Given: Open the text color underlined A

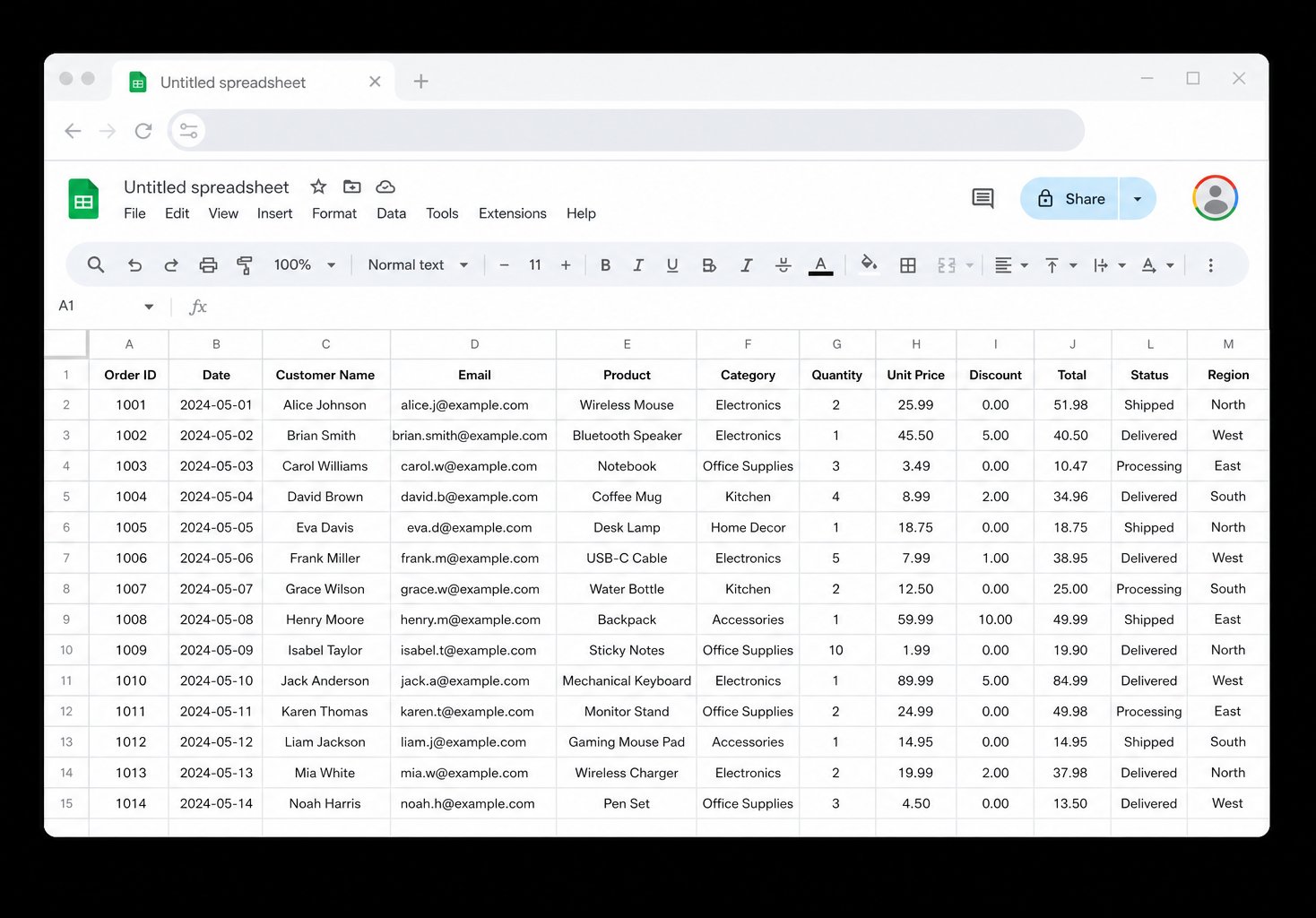Looking at the screenshot, I should click(x=820, y=264).
